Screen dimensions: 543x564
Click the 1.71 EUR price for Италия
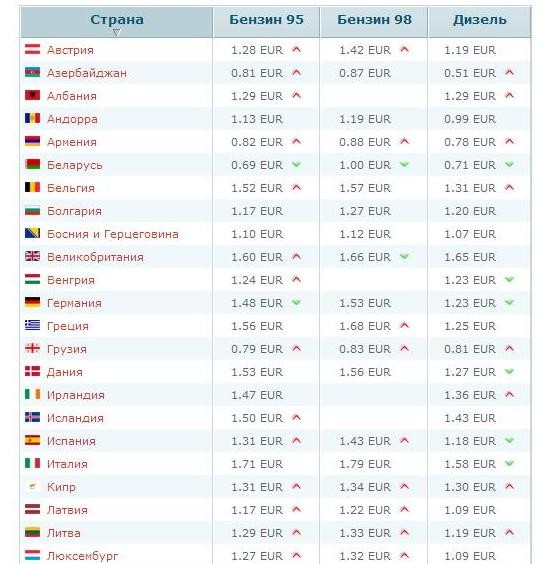coord(257,464)
